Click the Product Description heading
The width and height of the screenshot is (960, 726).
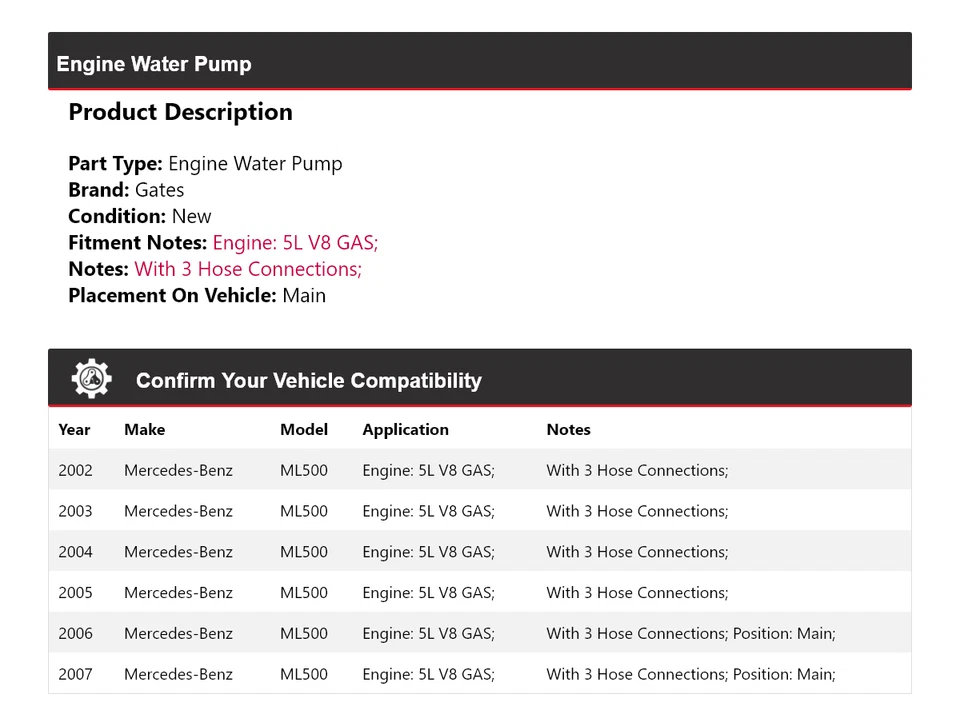(180, 112)
